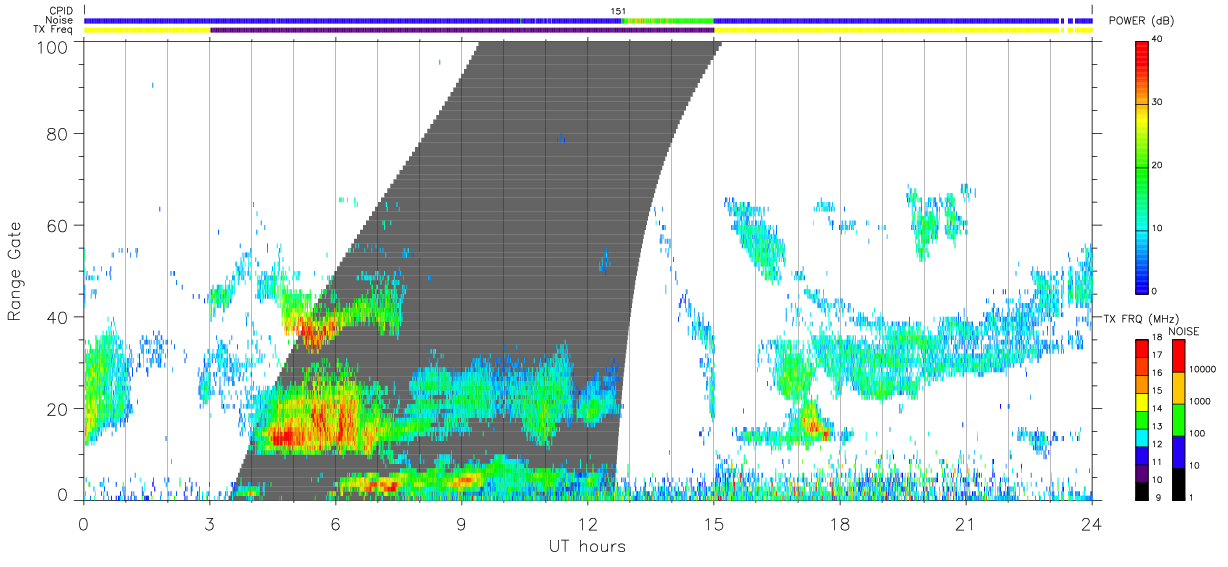Click the 'UT hours' axis title
1228x567 pixels.
[x=587, y=546]
